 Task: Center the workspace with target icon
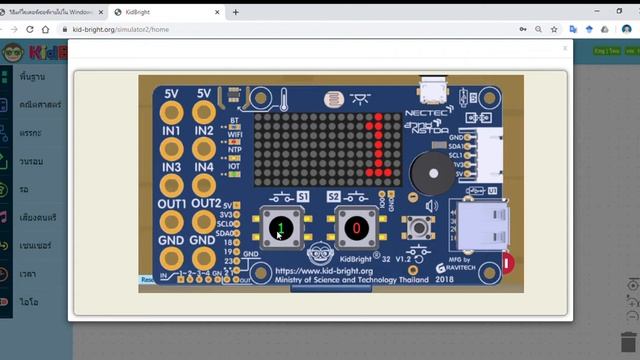632,285
